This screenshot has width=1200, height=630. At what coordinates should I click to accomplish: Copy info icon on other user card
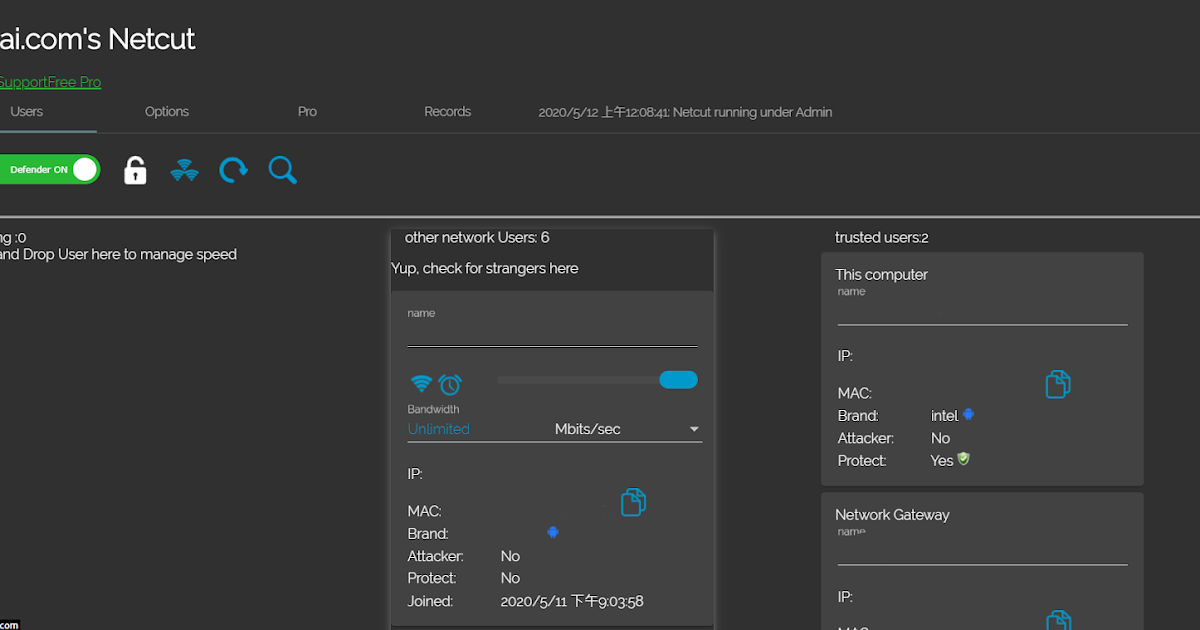click(x=633, y=502)
